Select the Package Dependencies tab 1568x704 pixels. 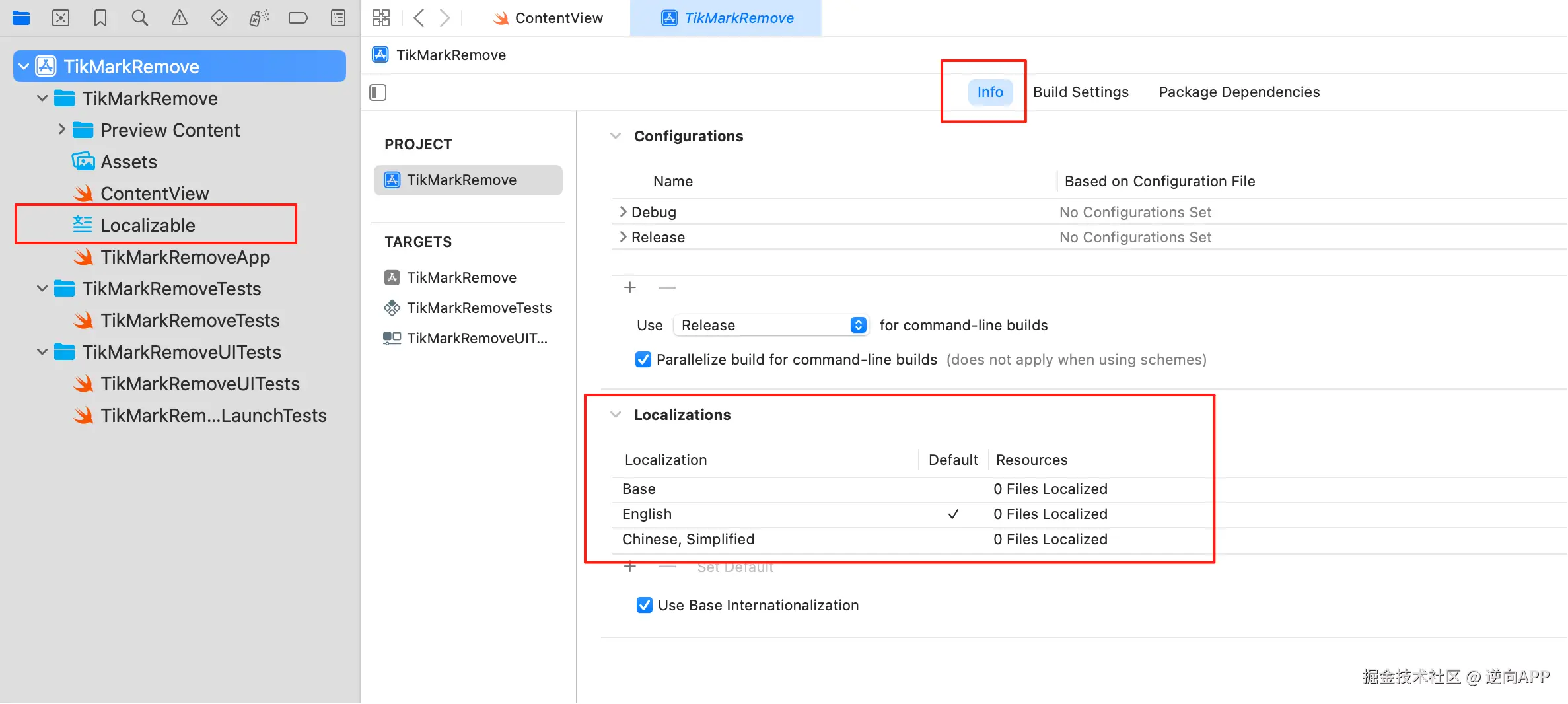pyautogui.click(x=1239, y=92)
